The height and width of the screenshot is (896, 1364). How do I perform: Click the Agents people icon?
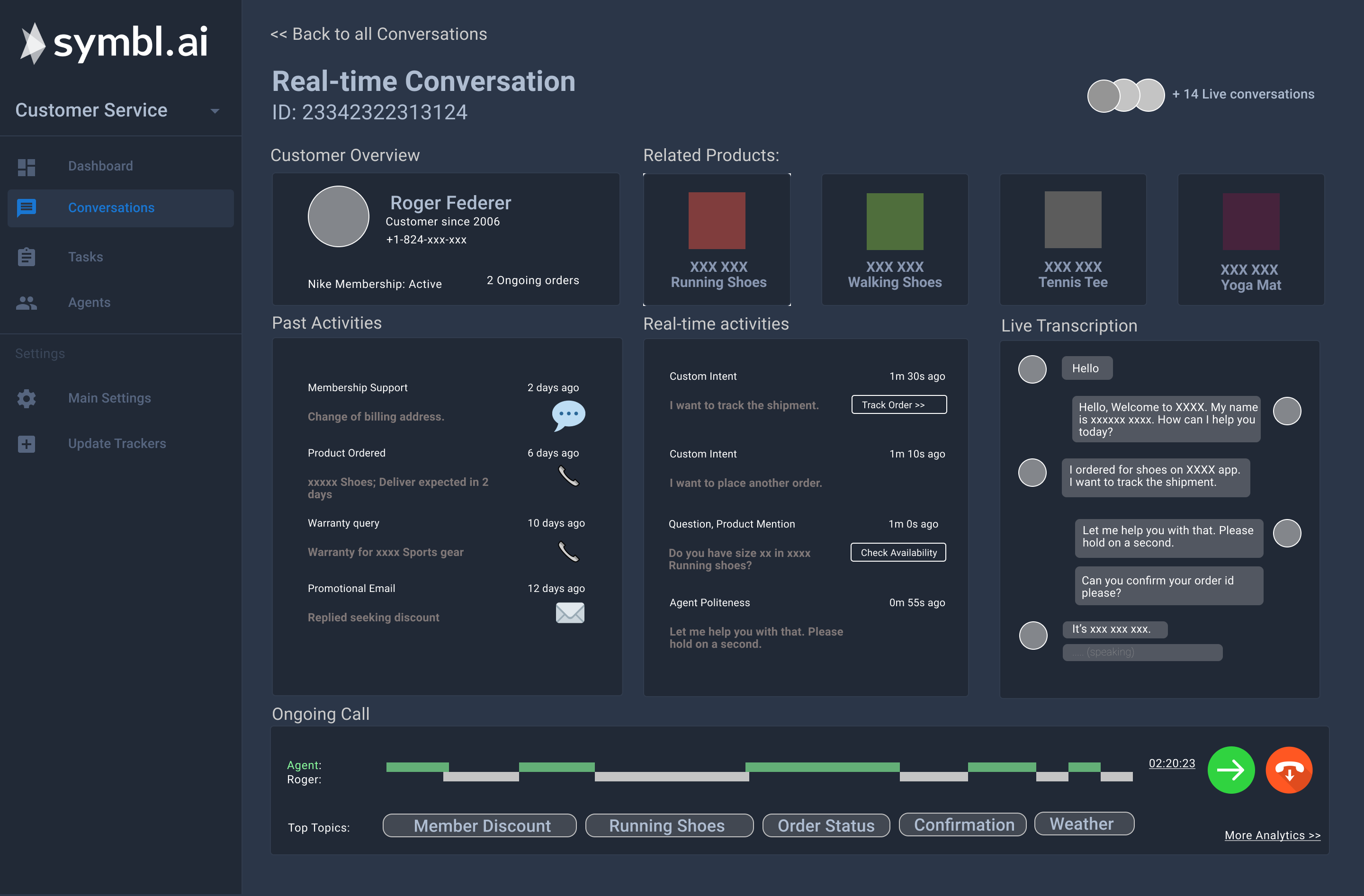27,303
